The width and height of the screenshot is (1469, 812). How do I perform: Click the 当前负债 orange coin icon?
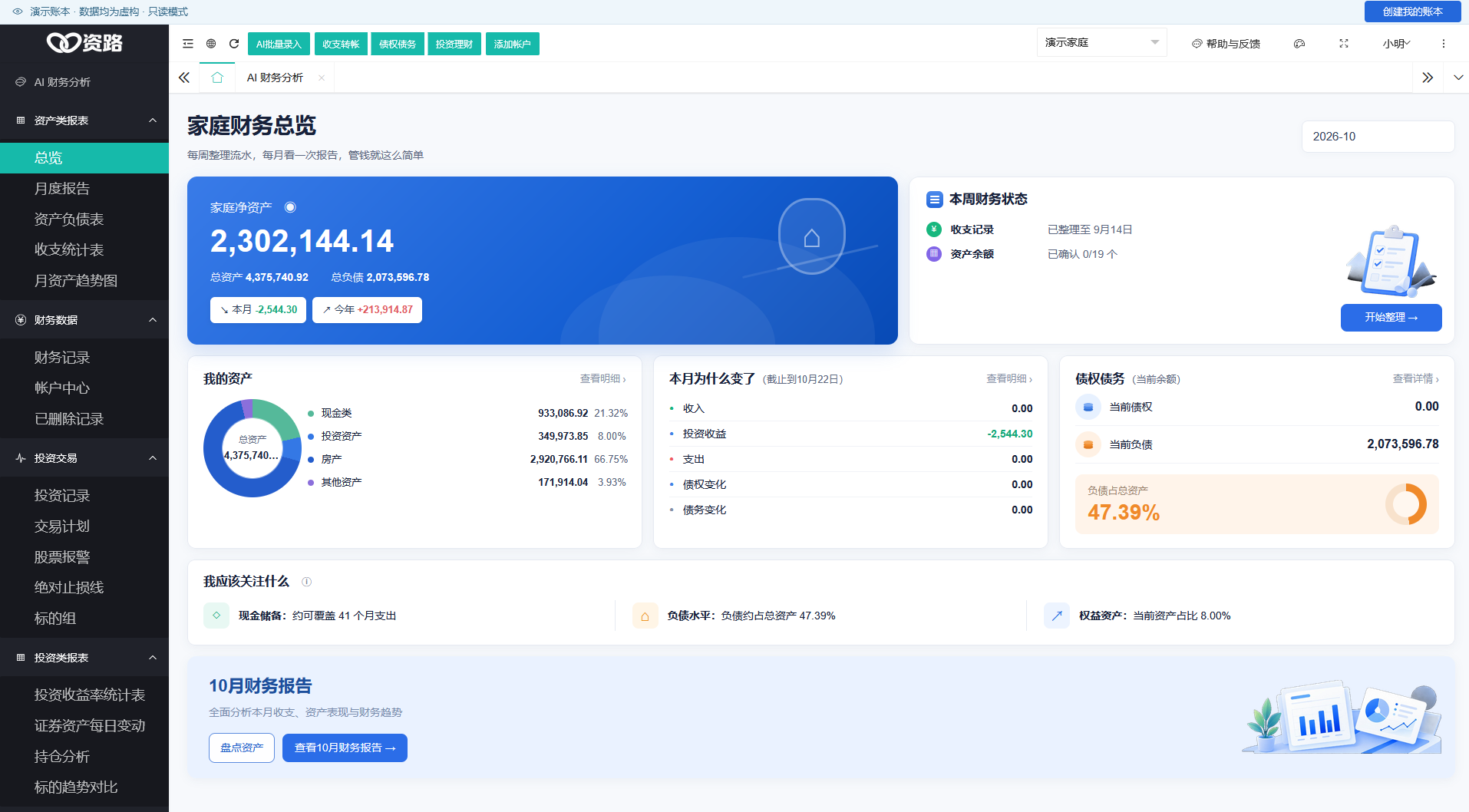coord(1088,444)
